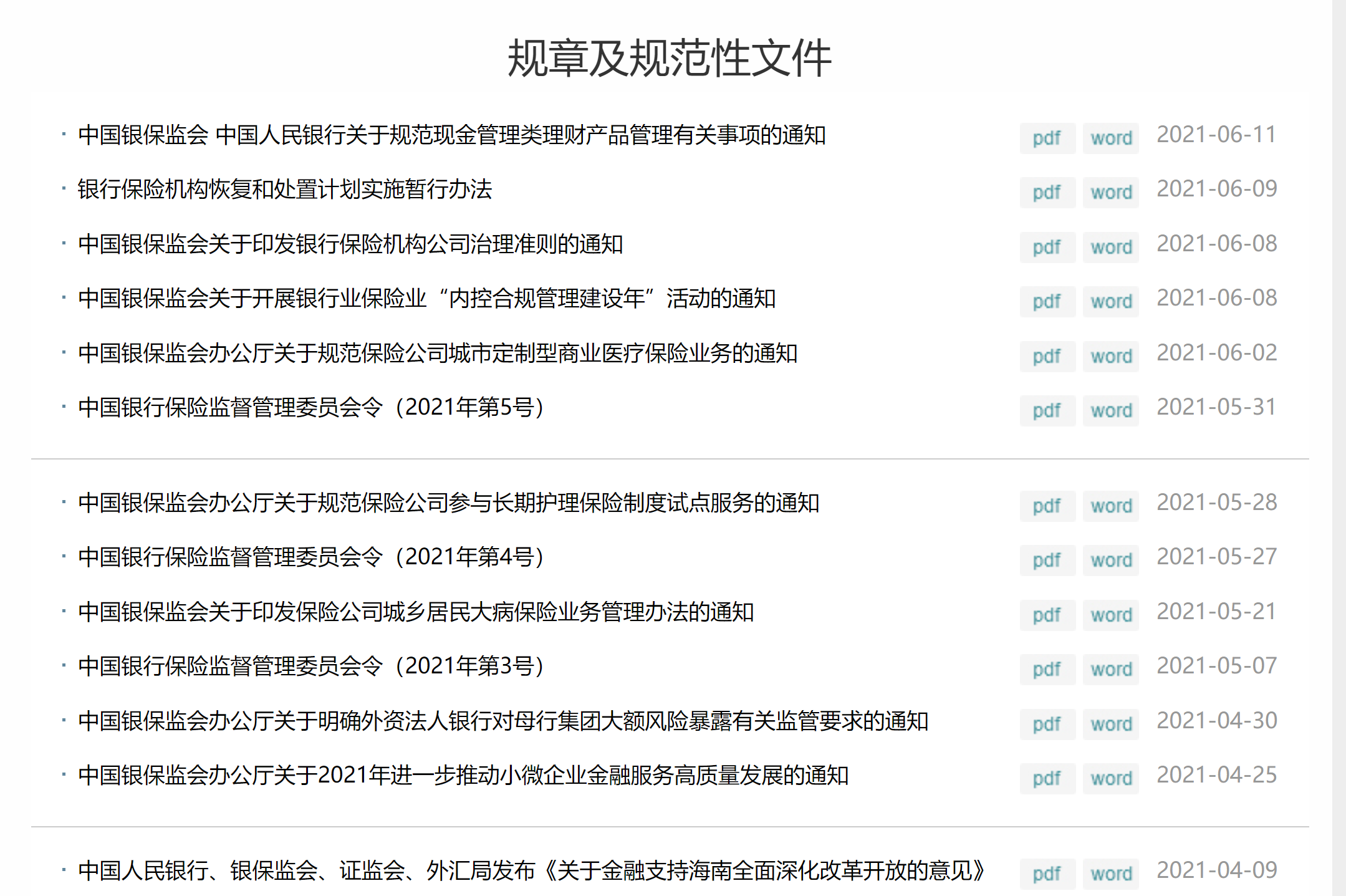Open link 关于印发银行保险机构公司治理准则的通知
Viewport: 1346px width, 896px height.
point(350,244)
